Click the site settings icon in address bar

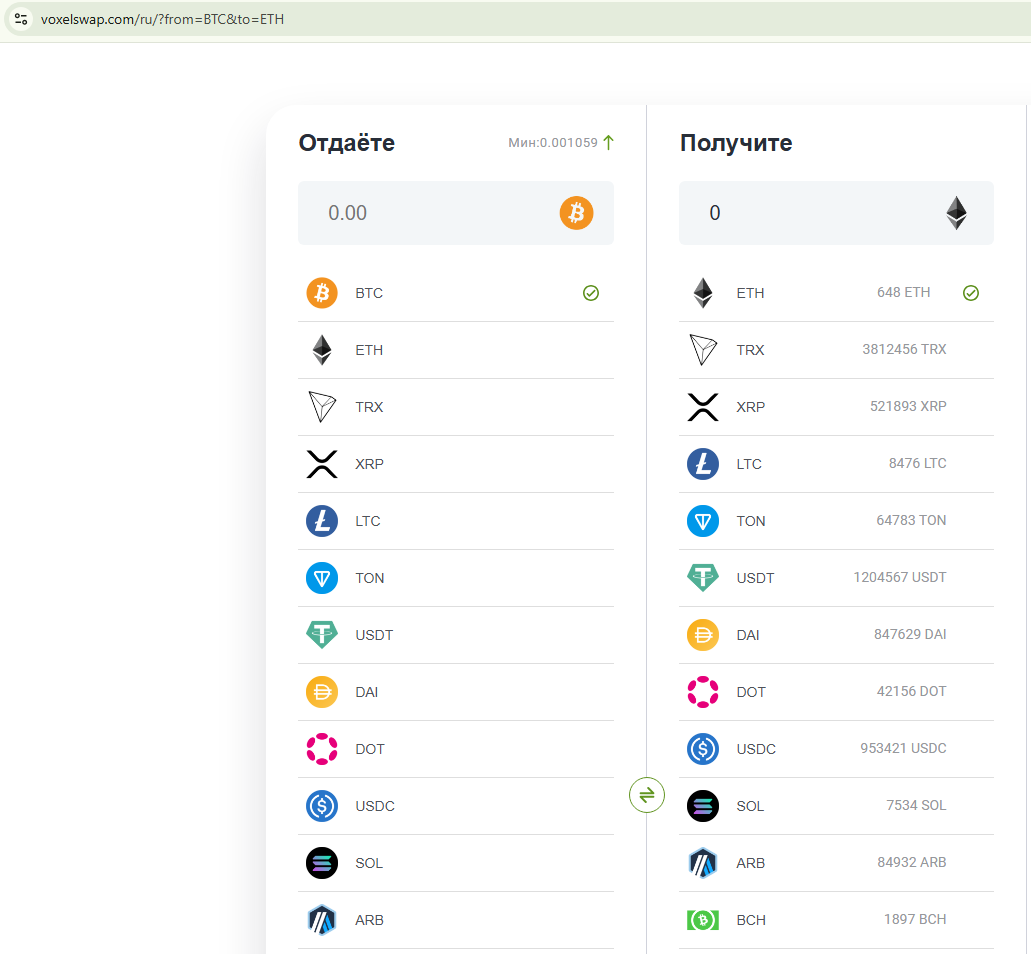21,19
